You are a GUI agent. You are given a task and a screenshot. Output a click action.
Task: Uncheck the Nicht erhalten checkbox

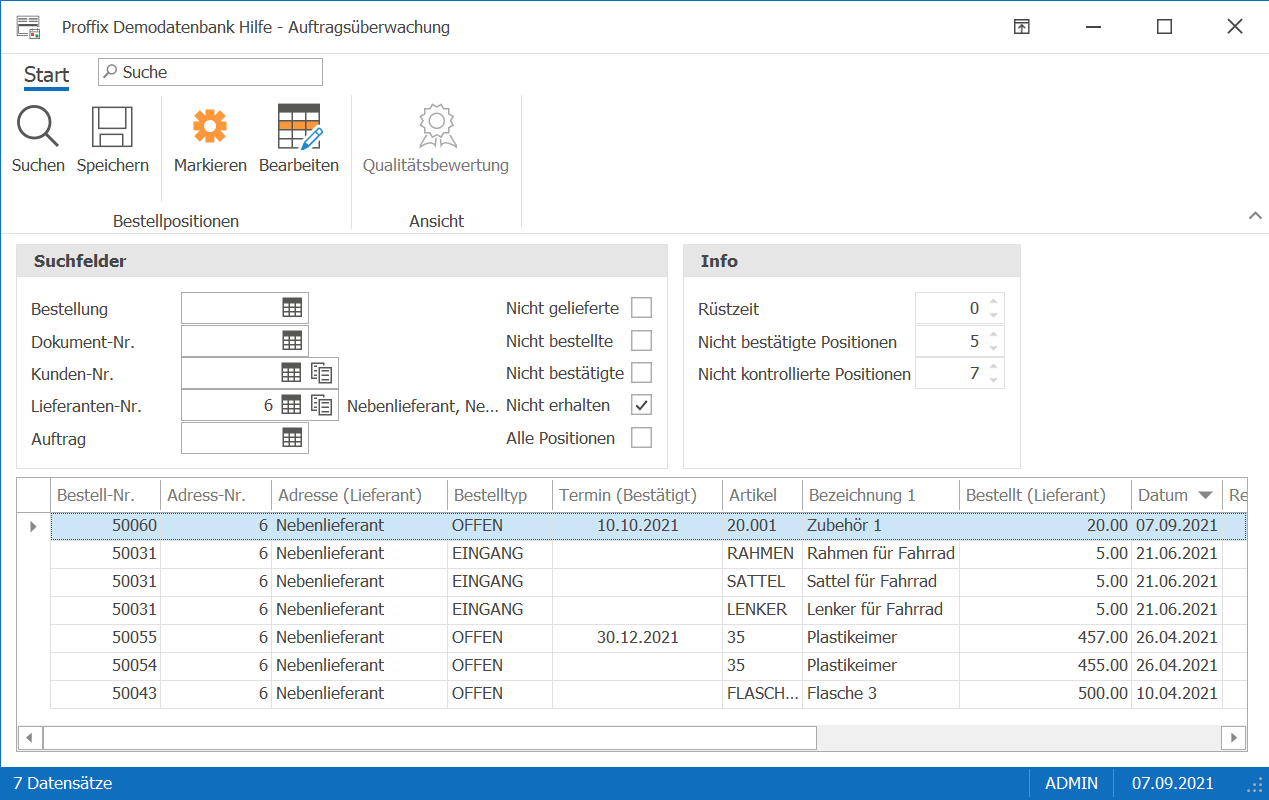point(641,405)
